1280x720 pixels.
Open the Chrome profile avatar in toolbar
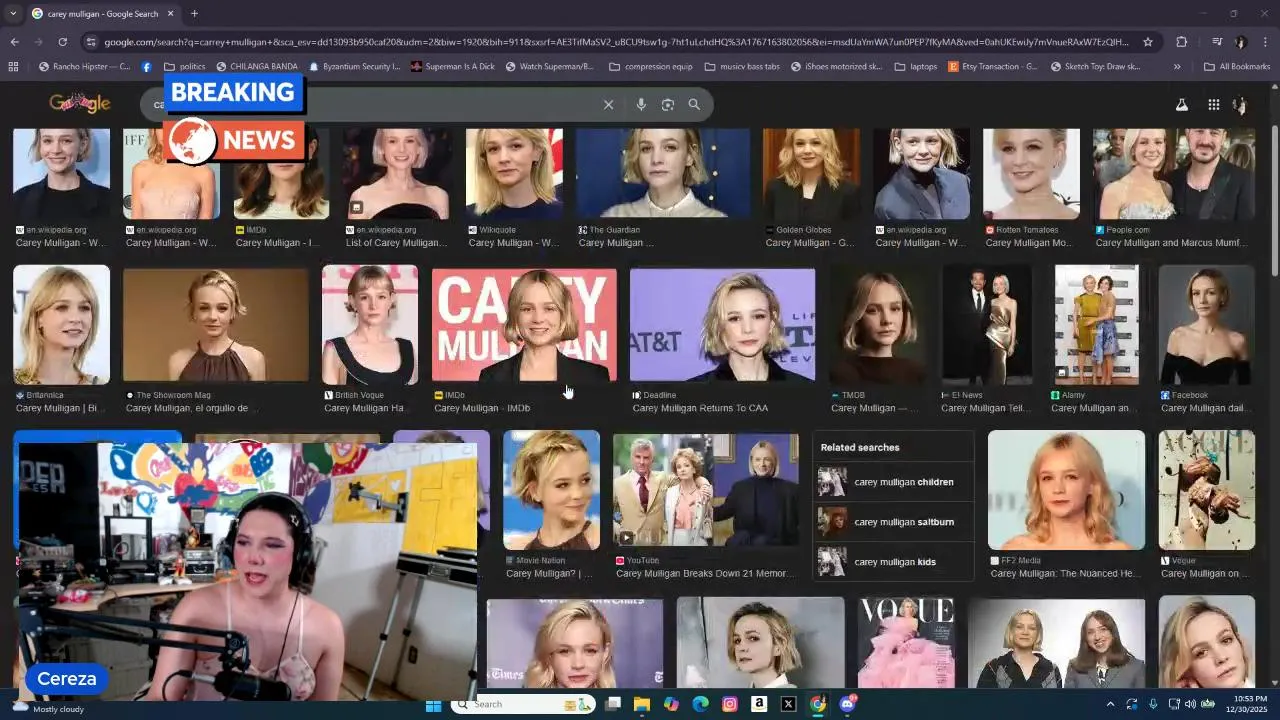pyautogui.click(x=1241, y=42)
